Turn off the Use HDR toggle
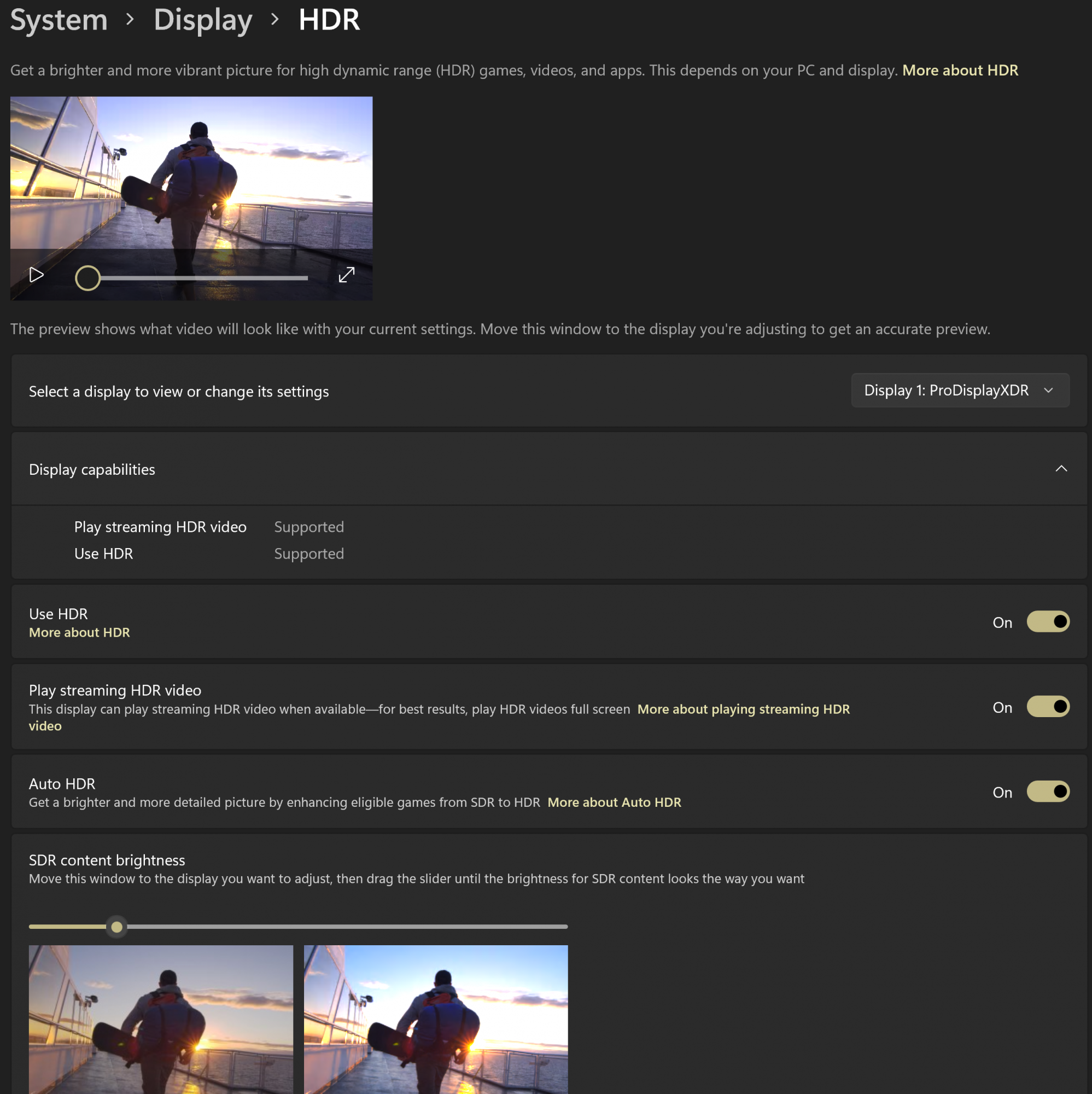The height and width of the screenshot is (1094, 1092). pyautogui.click(x=1047, y=621)
